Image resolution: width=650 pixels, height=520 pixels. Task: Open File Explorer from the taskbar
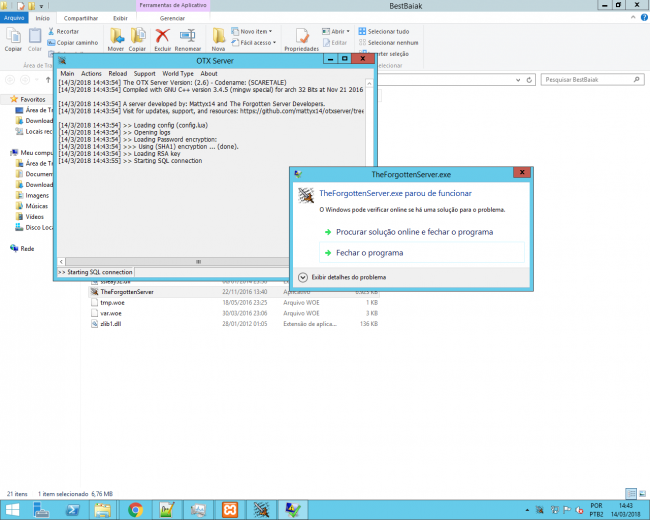click(x=103, y=510)
